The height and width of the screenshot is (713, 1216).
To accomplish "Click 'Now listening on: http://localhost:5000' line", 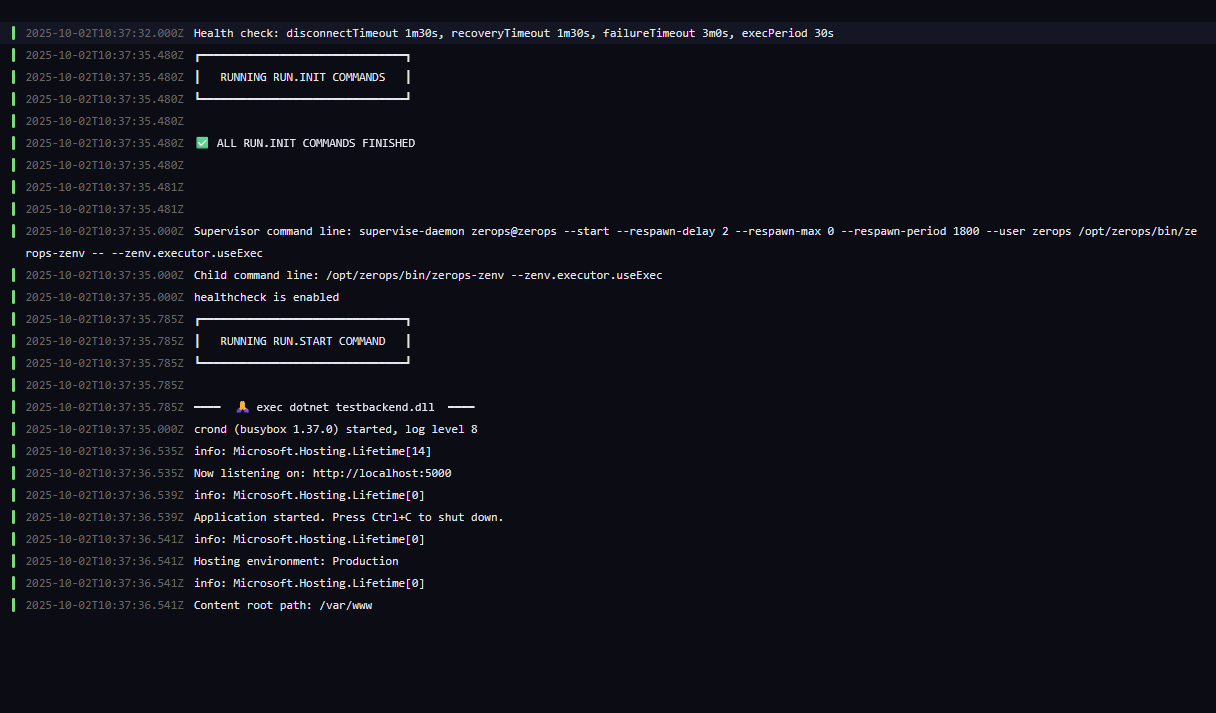I will pyautogui.click(x=323, y=473).
